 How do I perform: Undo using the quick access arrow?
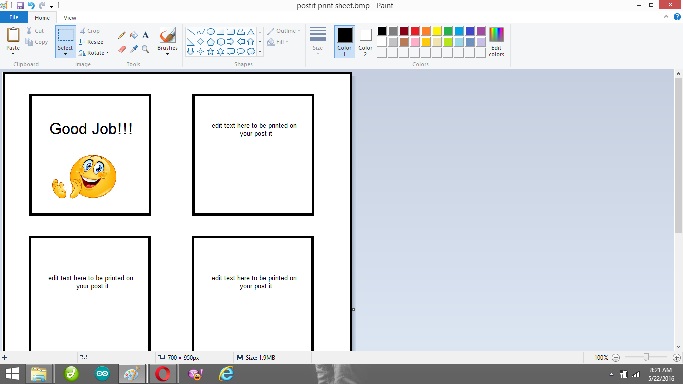tap(31, 6)
